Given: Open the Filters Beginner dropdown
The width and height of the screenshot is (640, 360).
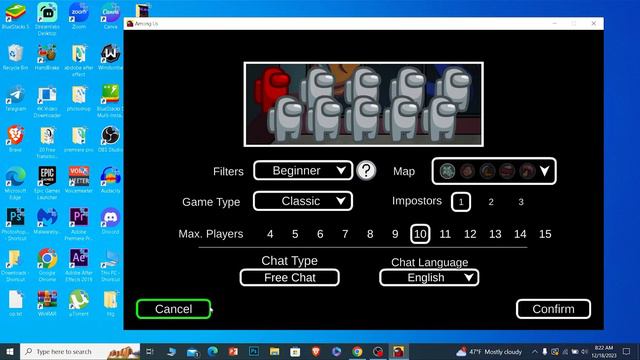Looking at the screenshot, I should pyautogui.click(x=303, y=171).
